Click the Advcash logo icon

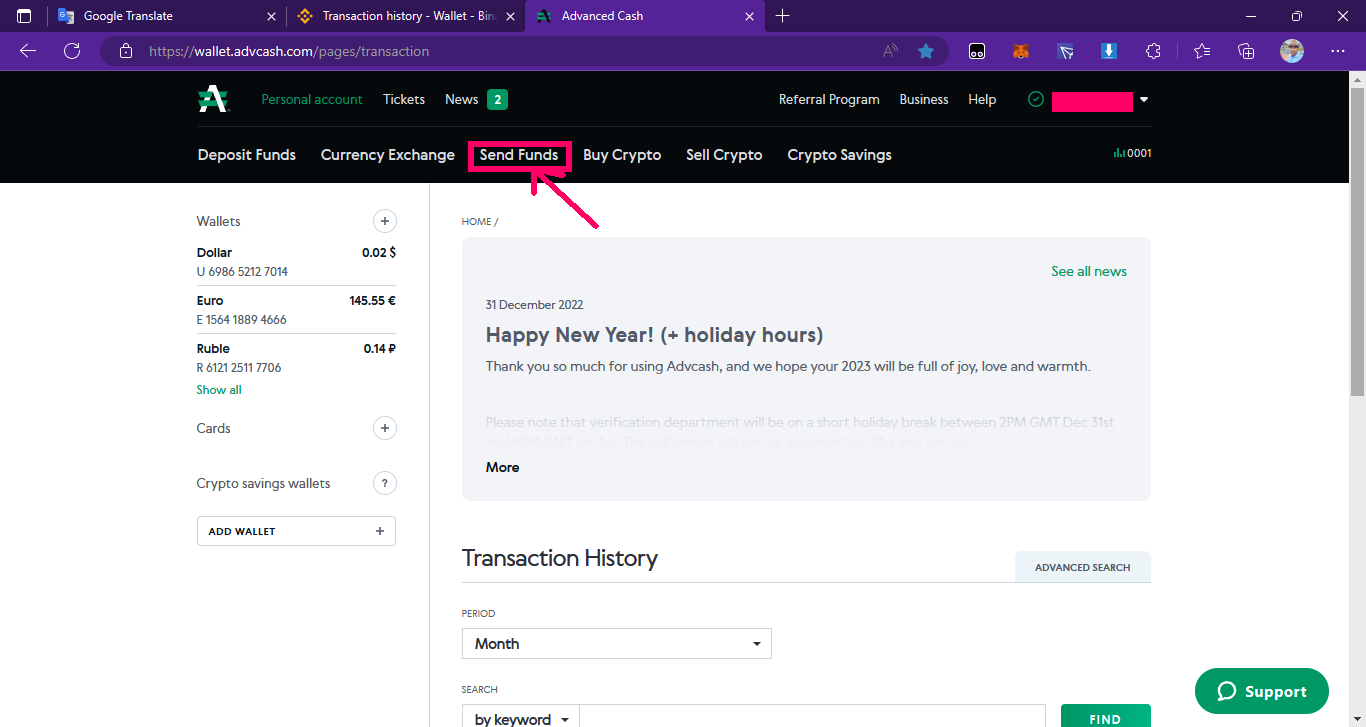(212, 99)
